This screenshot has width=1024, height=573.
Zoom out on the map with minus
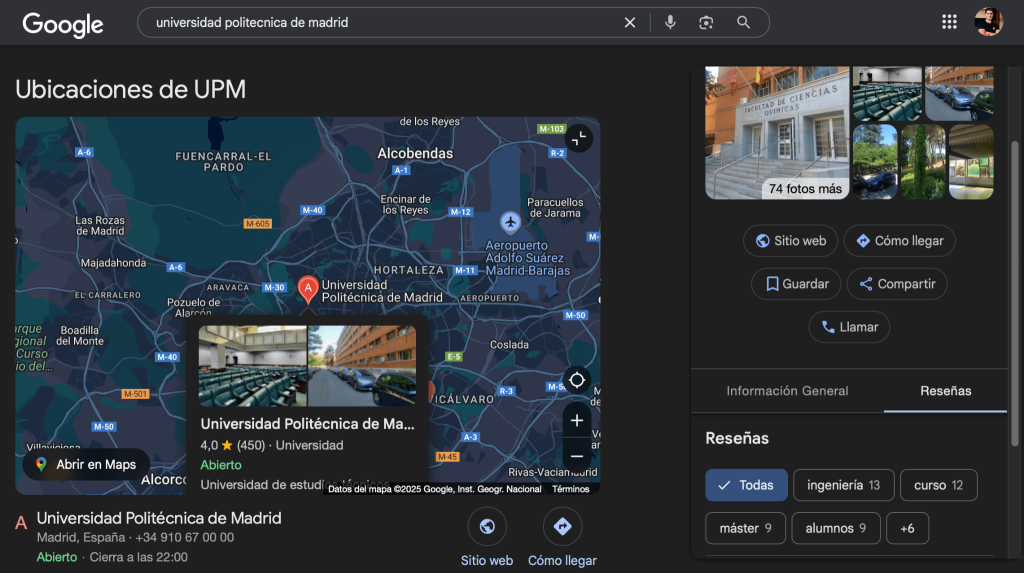(x=577, y=456)
